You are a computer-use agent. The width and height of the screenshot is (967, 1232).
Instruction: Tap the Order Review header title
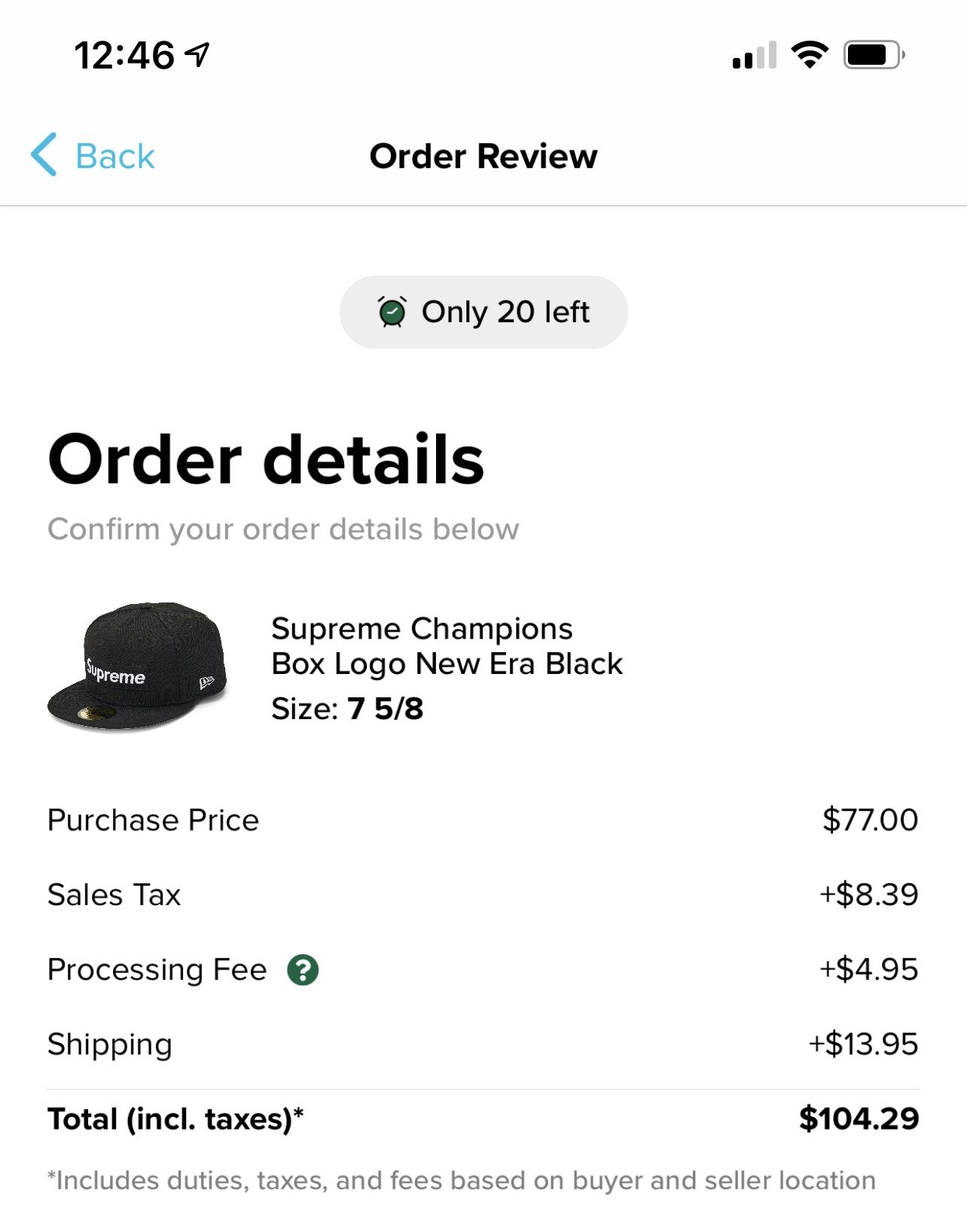point(483,156)
